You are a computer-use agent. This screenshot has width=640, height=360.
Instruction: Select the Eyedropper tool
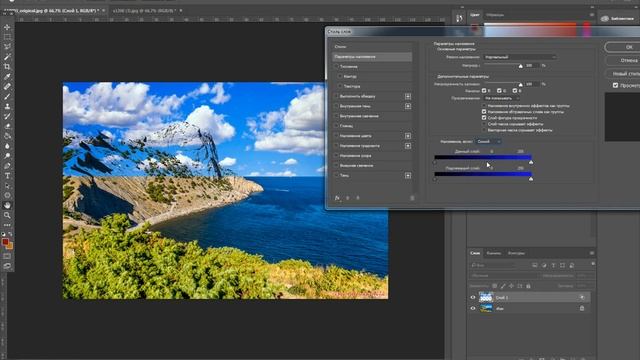click(x=7, y=76)
